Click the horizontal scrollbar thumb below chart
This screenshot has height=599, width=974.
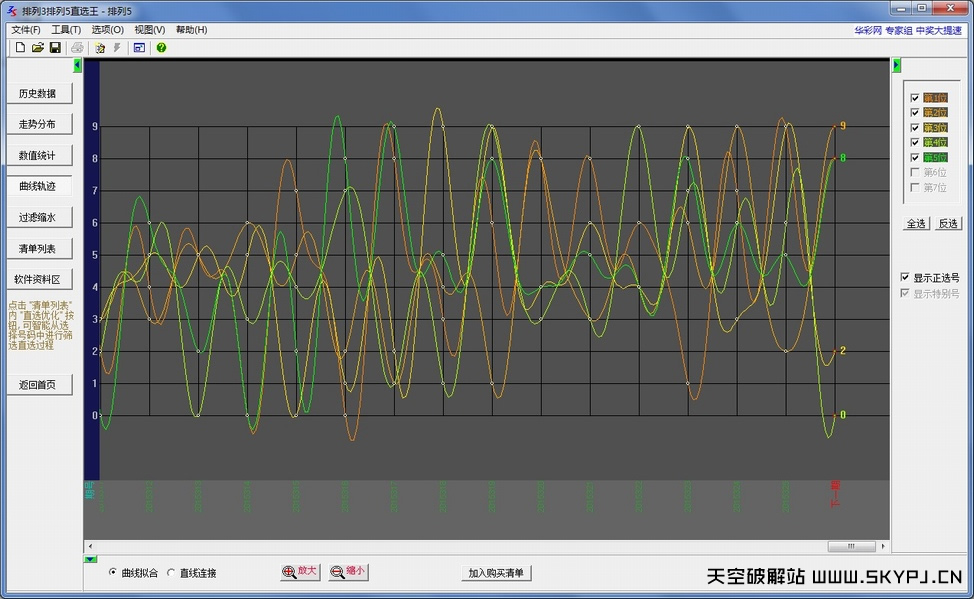[x=851, y=546]
